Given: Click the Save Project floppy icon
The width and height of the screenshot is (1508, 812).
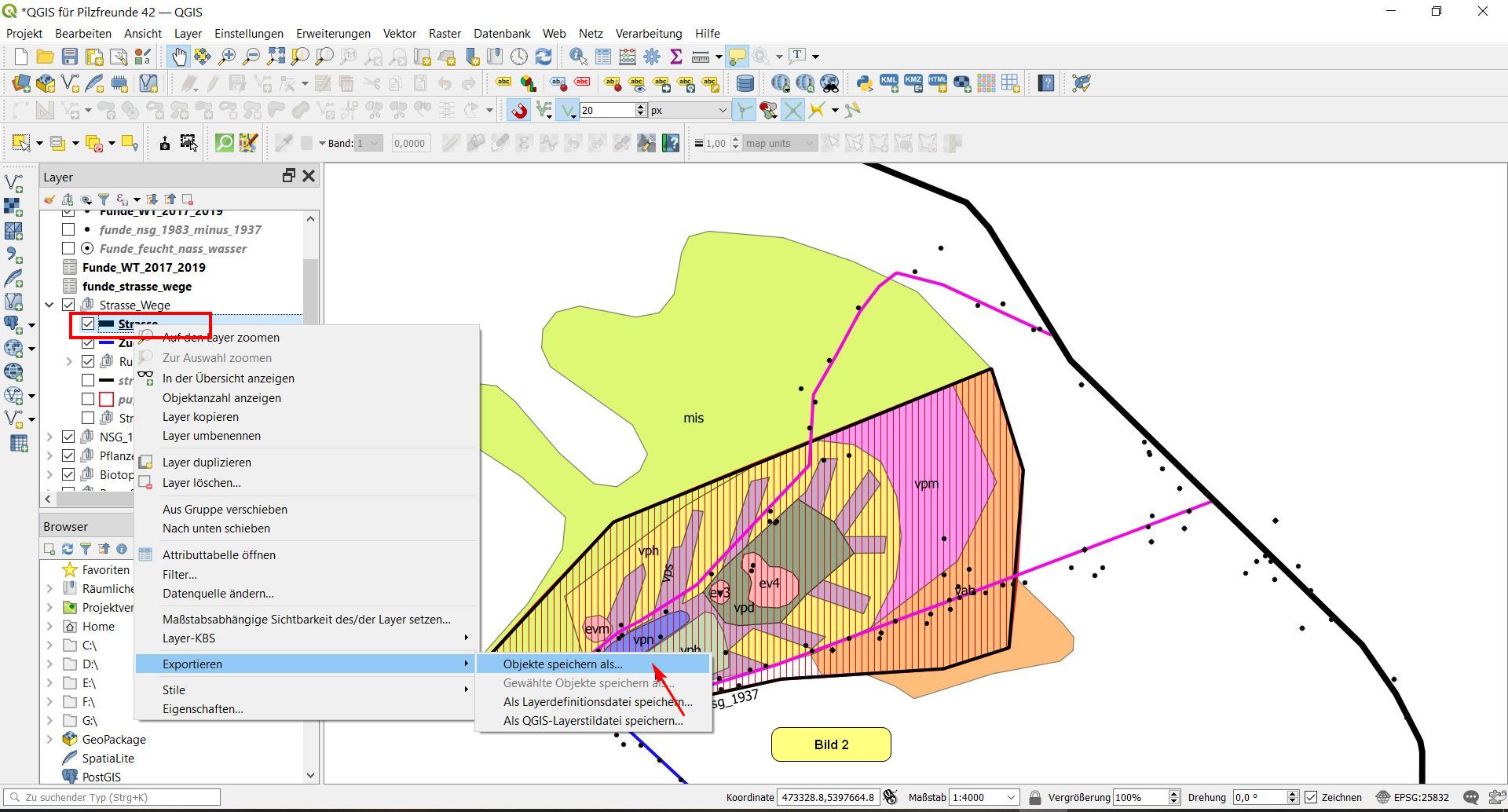Looking at the screenshot, I should coord(70,57).
